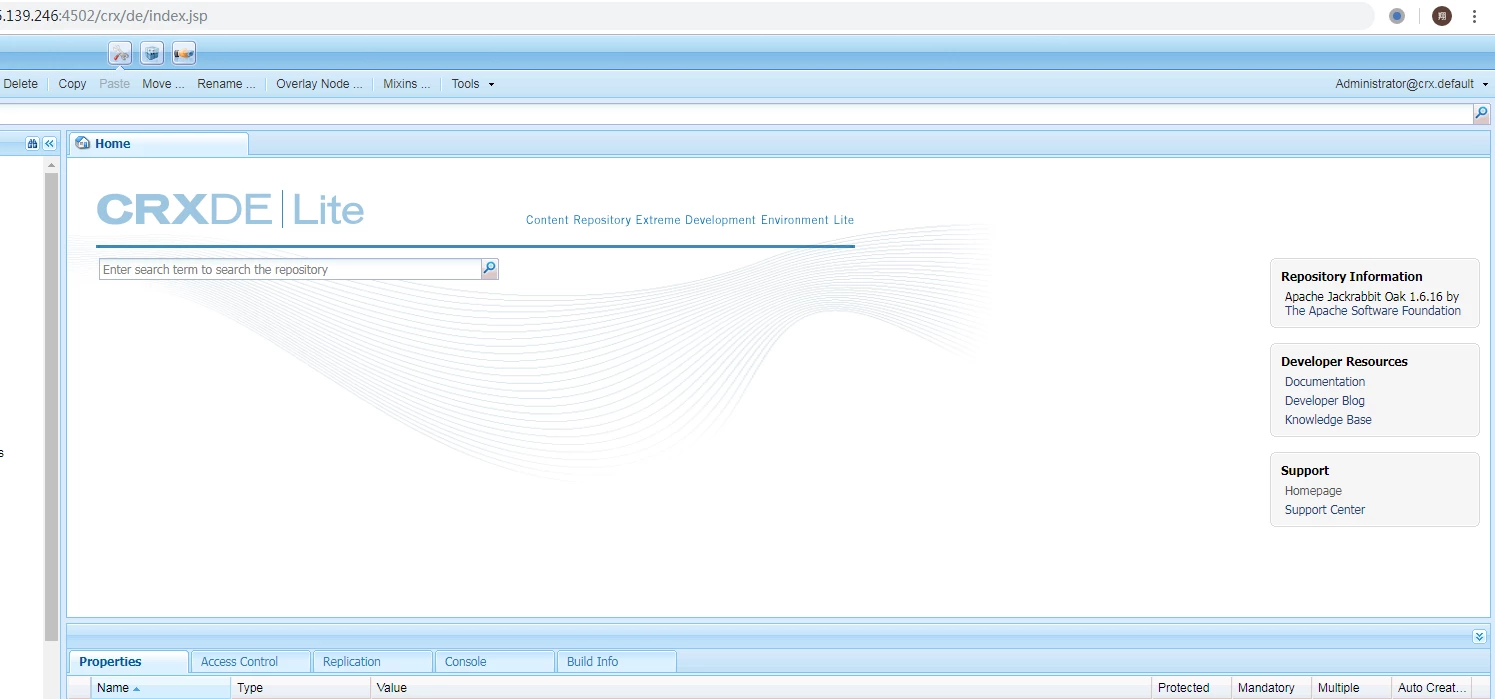1495x699 pixels.
Task: Open The Apache Software Foundation link
Action: click(x=1372, y=311)
